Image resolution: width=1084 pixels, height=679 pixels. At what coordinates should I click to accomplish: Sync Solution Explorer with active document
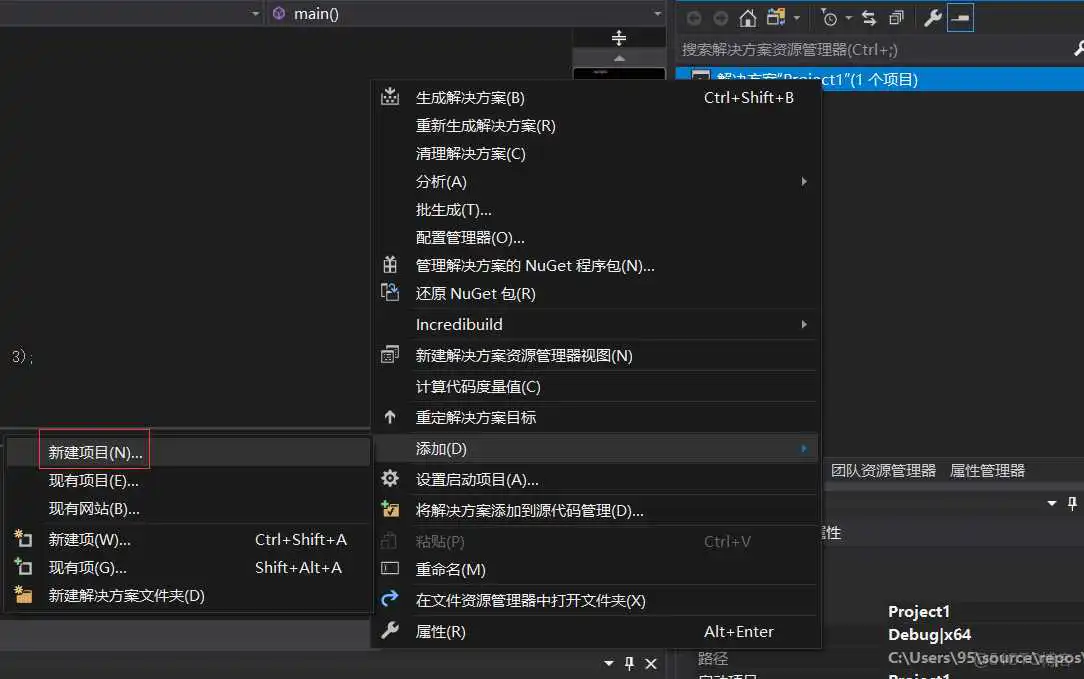pyautogui.click(x=868, y=17)
